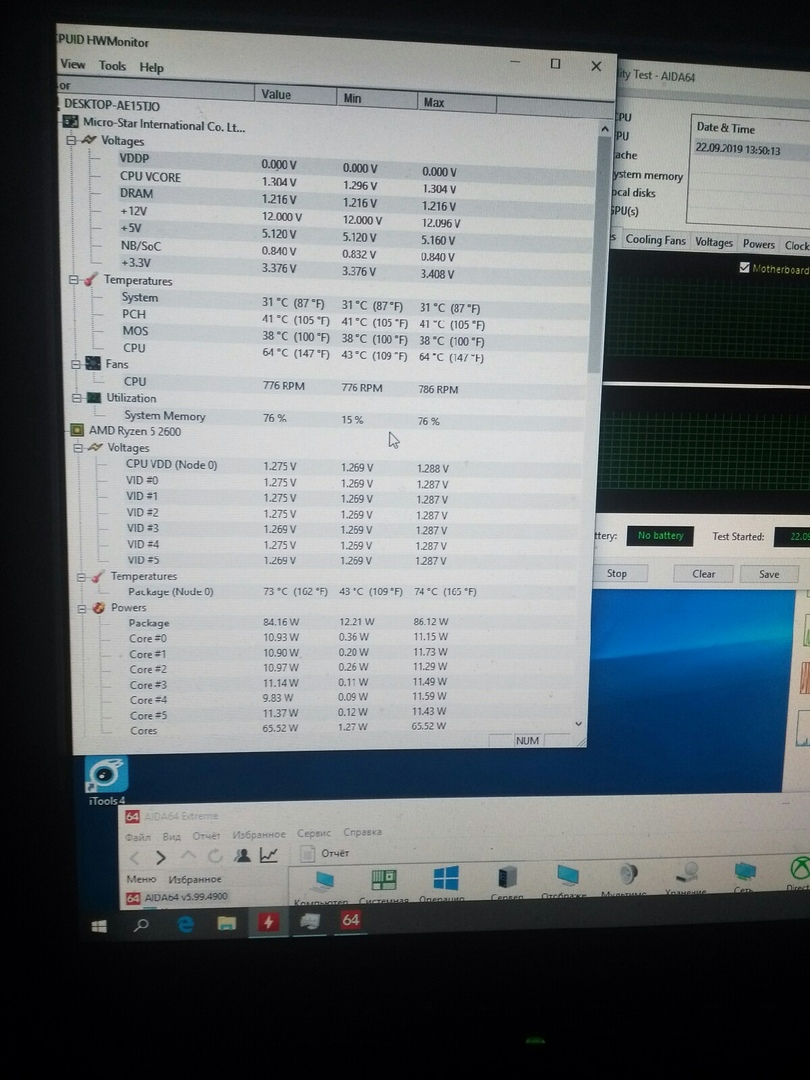Screen dimensions: 810x1080
Task: Select the DESKTOP-AE15TJO root node
Action: coord(112,105)
